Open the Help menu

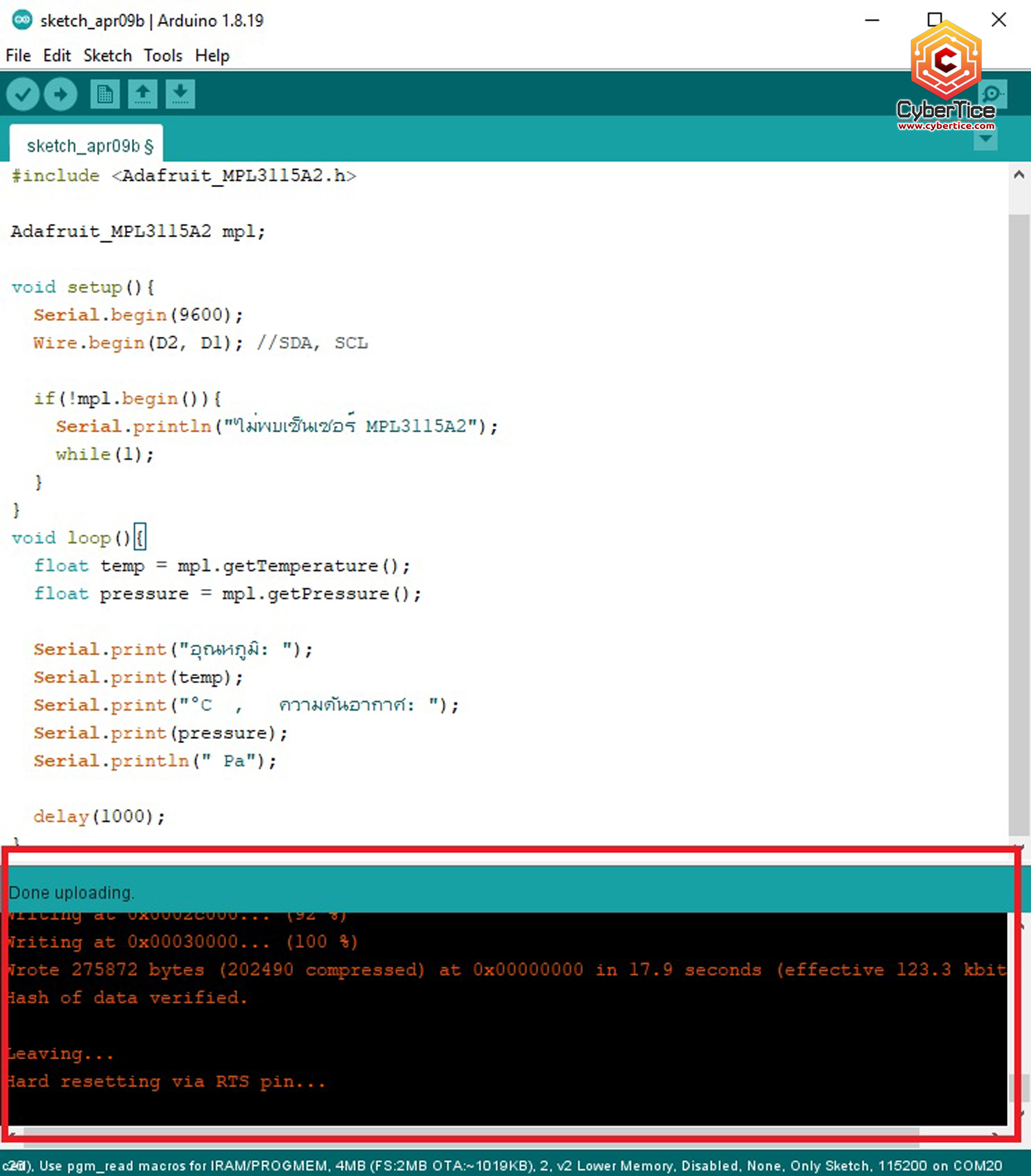click(x=212, y=56)
